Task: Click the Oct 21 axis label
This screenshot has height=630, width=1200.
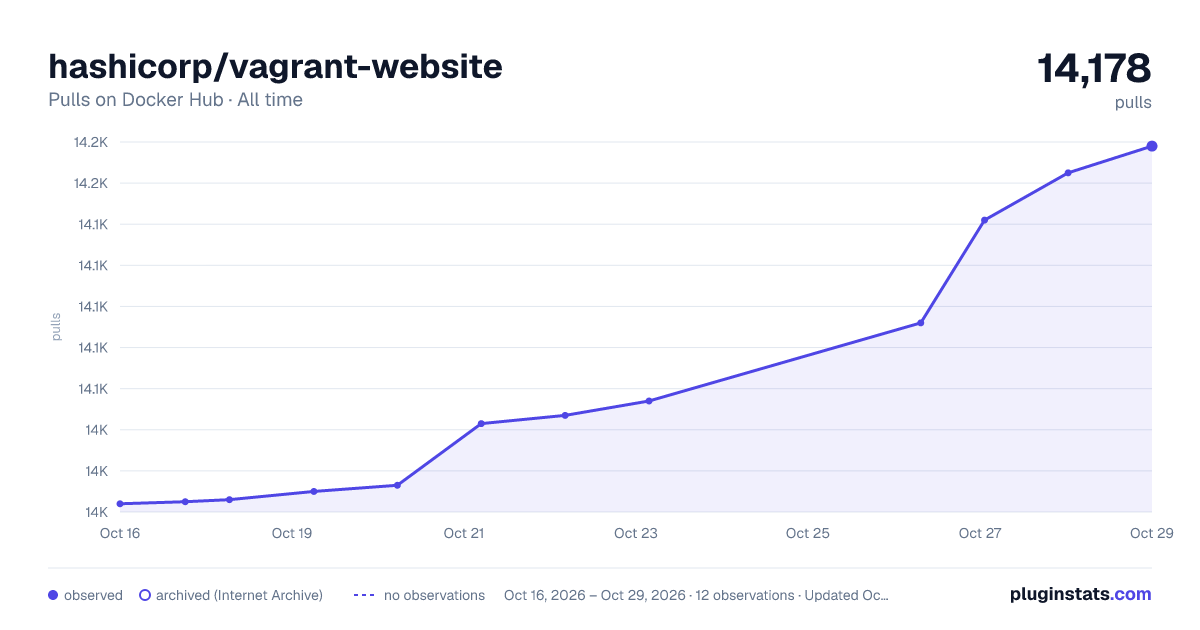Action: tap(464, 533)
